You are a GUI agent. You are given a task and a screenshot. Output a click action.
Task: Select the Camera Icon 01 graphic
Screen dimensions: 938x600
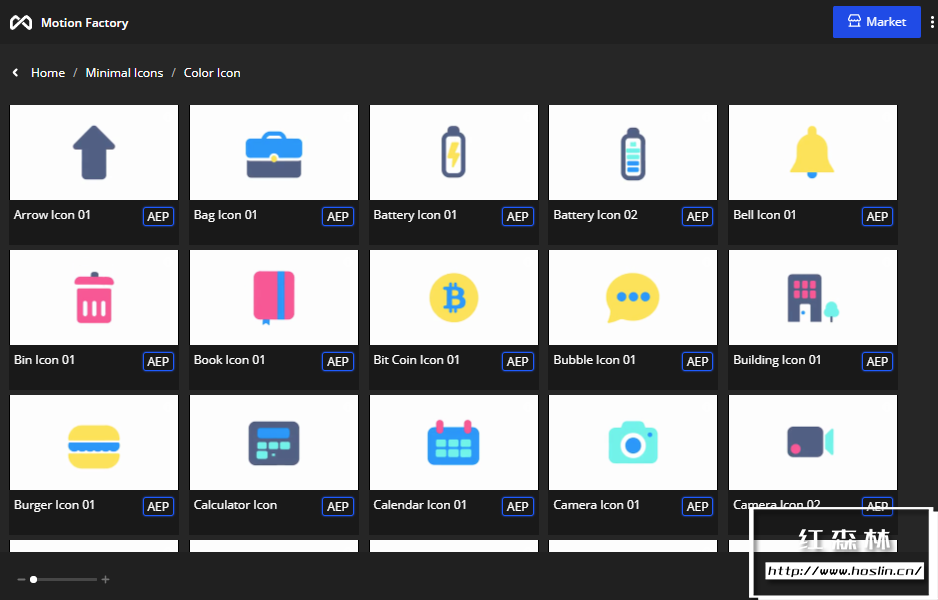633,443
